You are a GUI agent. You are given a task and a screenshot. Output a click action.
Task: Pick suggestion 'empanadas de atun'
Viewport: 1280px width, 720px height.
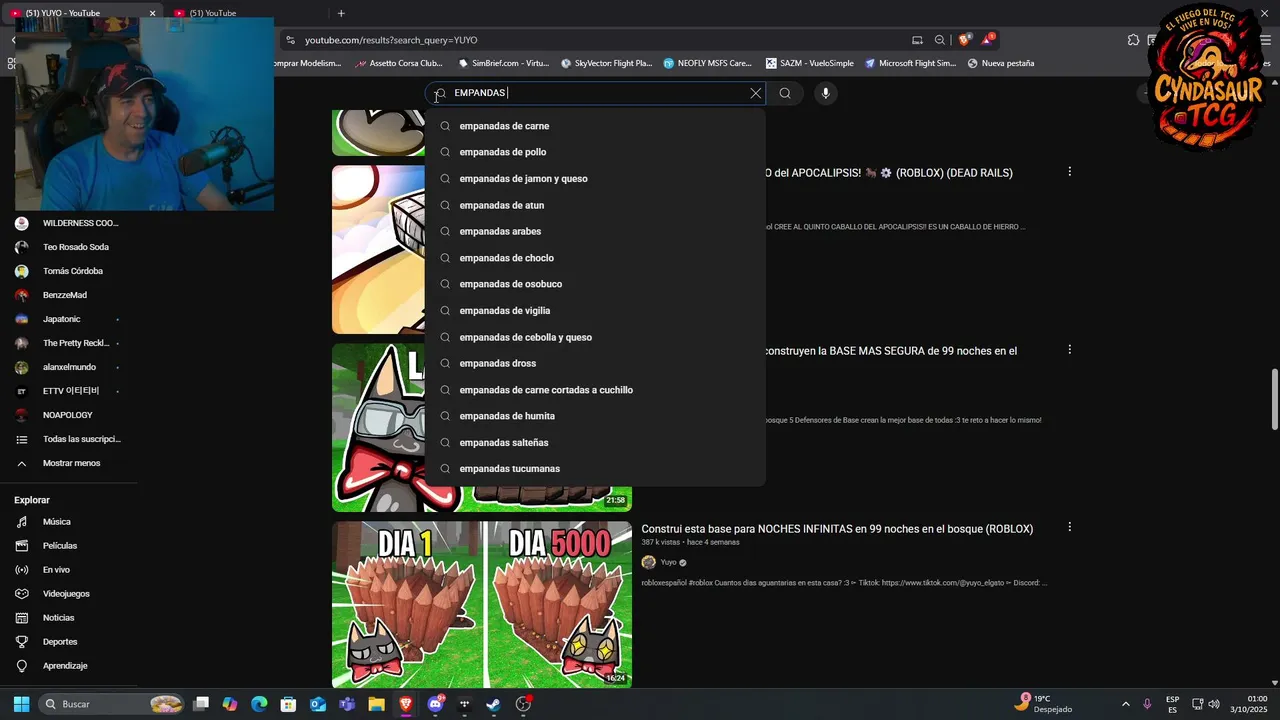595,205
